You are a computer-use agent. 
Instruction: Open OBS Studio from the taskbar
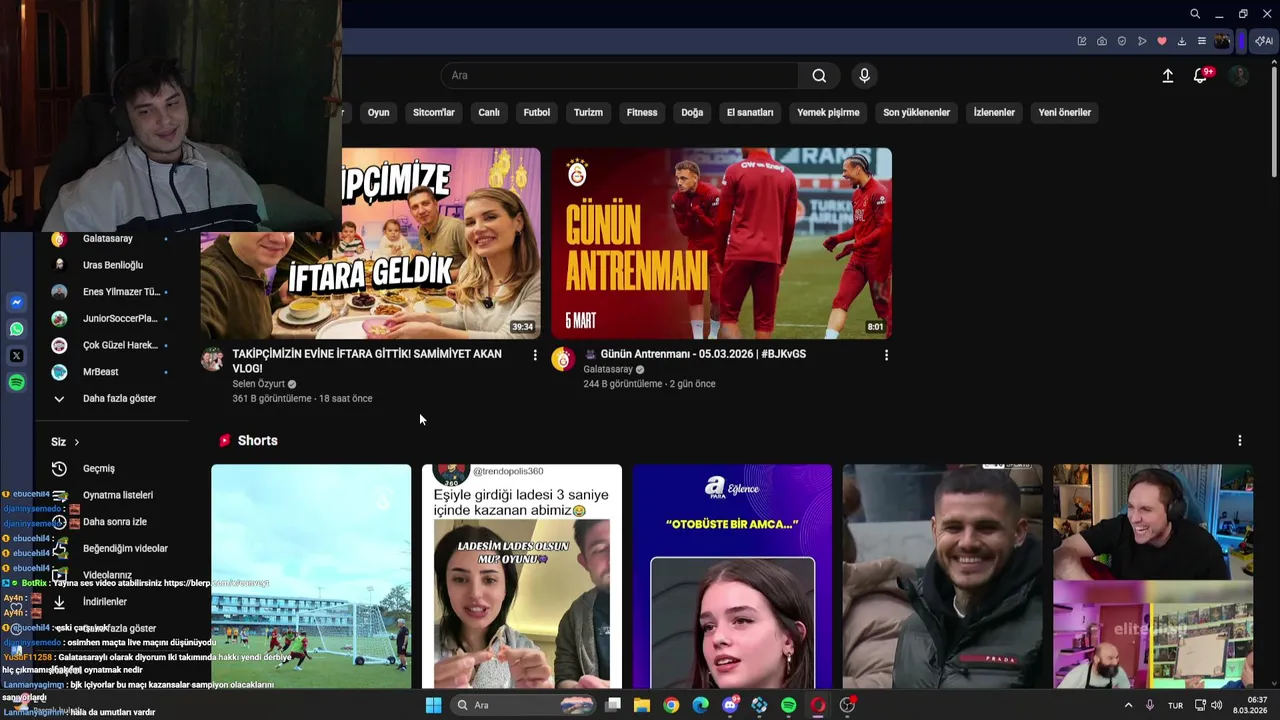(847, 705)
